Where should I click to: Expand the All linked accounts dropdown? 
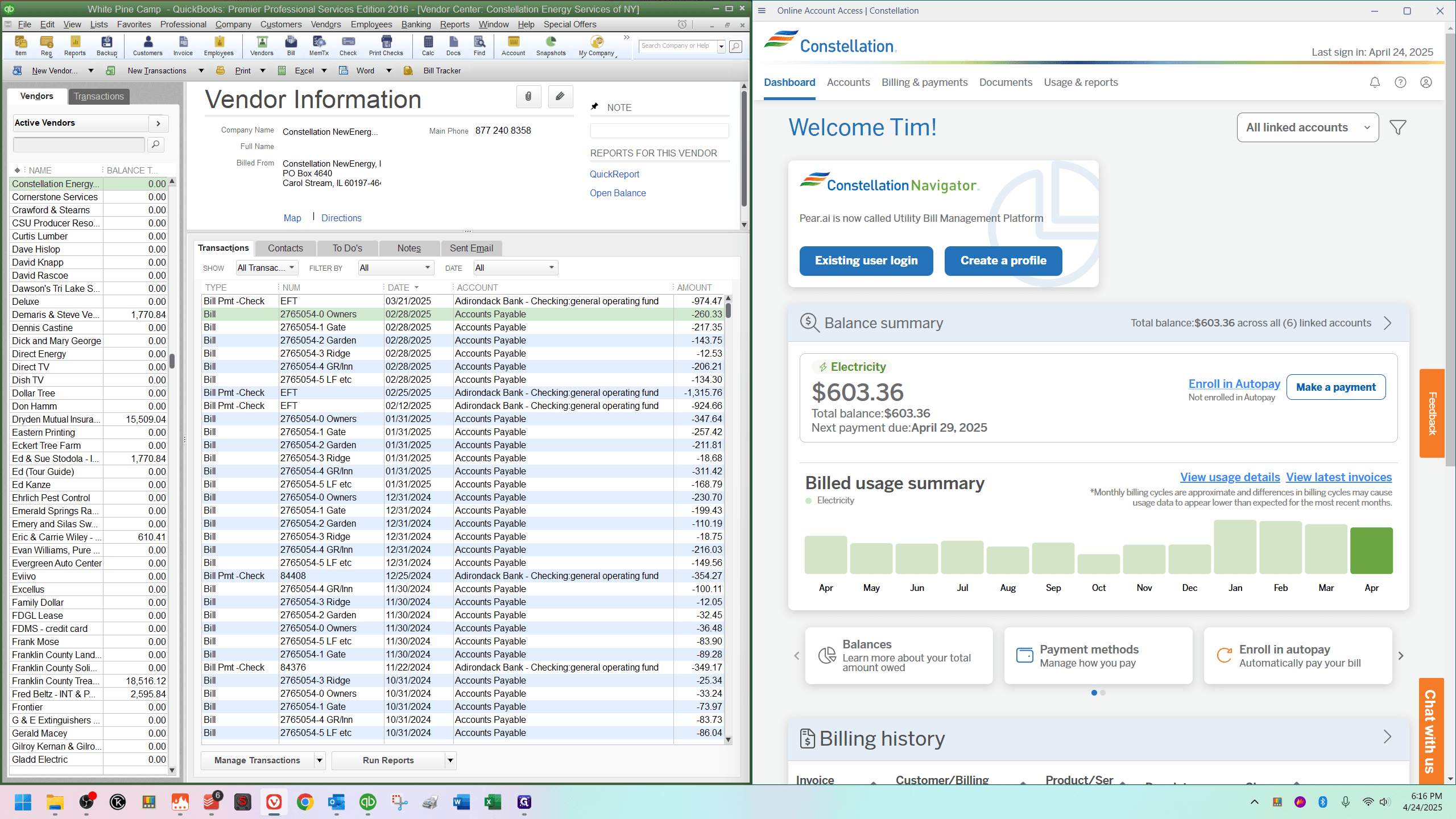click(x=1308, y=127)
